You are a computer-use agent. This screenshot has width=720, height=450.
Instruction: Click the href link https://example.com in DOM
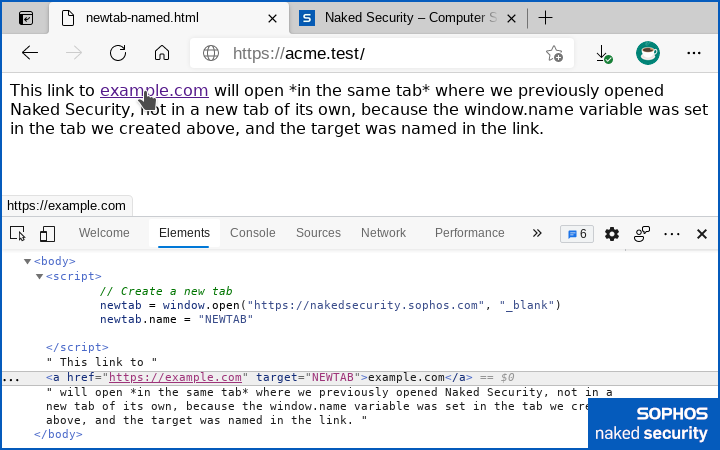(175, 377)
